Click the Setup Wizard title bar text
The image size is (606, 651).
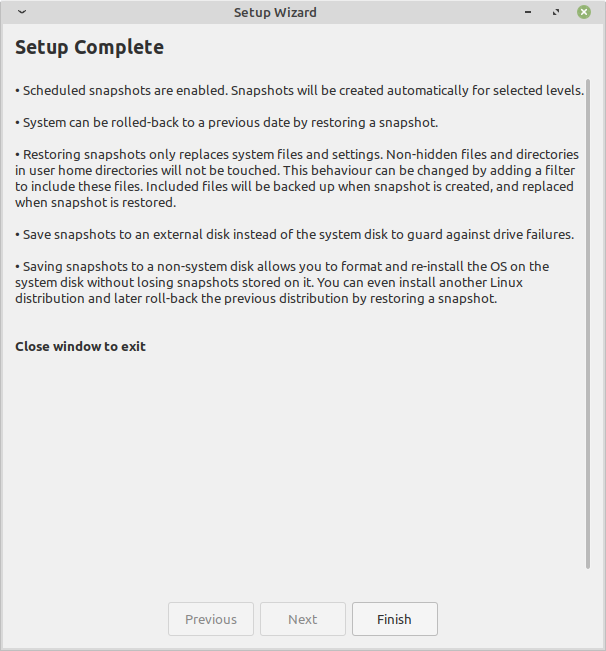pos(275,12)
